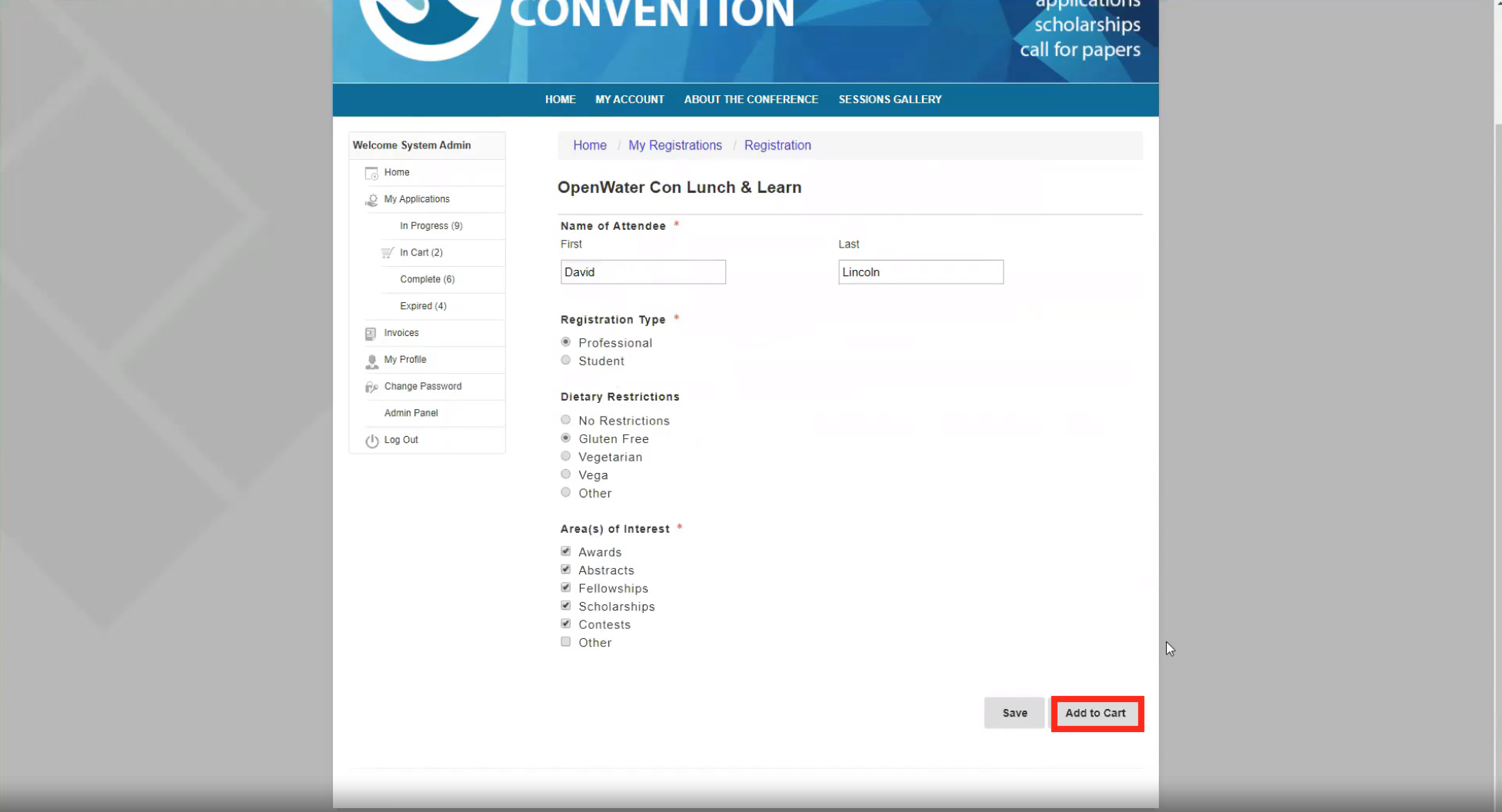The height and width of the screenshot is (812, 1502).
Task: Click the Log Out power icon
Action: tap(371, 441)
